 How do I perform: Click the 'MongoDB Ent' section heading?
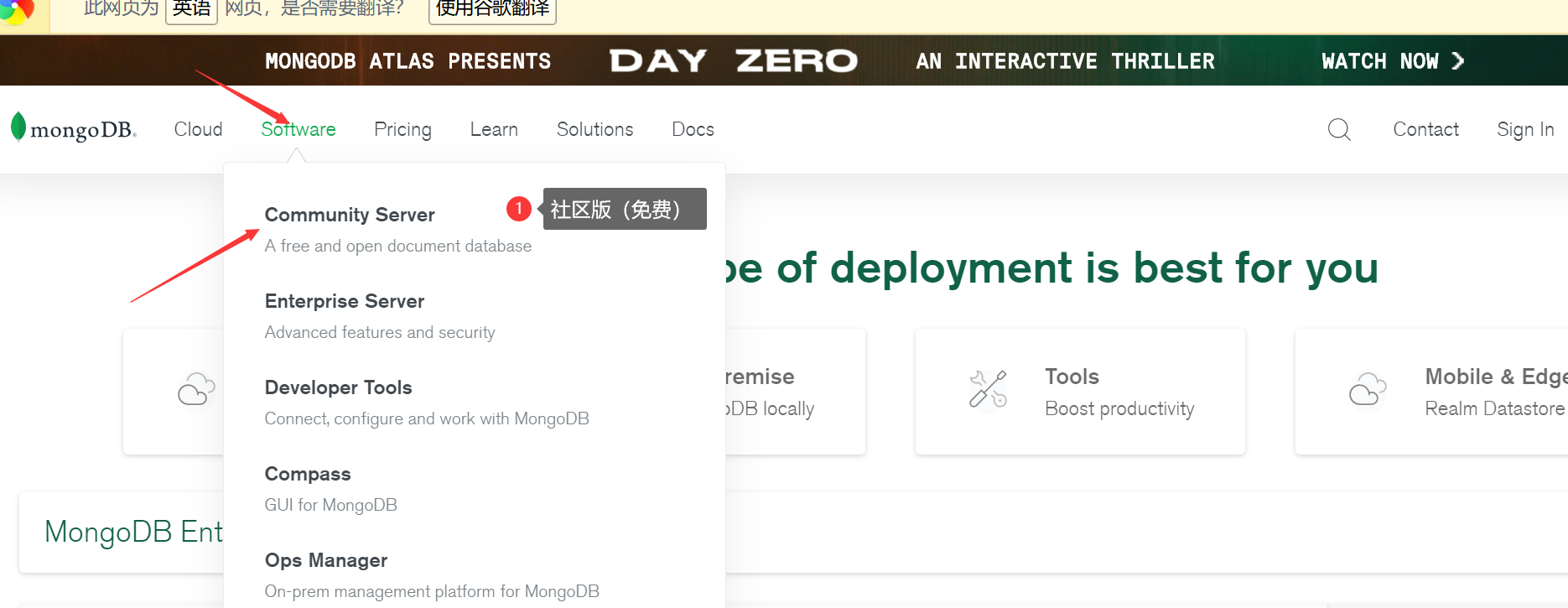[134, 532]
